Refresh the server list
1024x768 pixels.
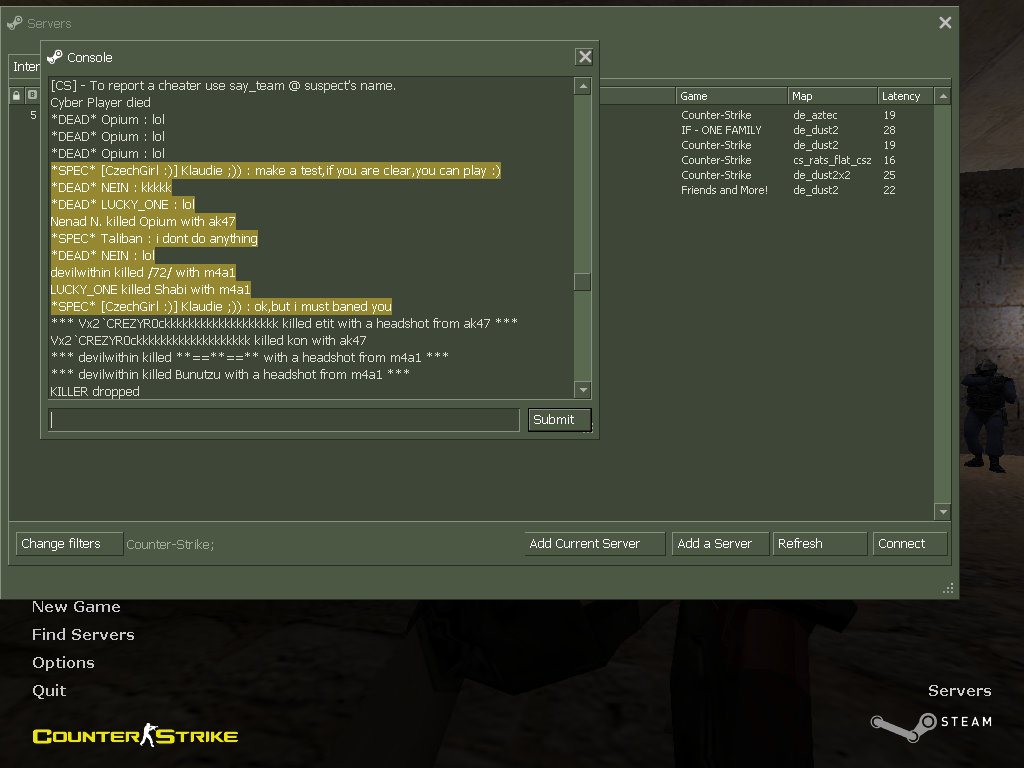pos(820,544)
